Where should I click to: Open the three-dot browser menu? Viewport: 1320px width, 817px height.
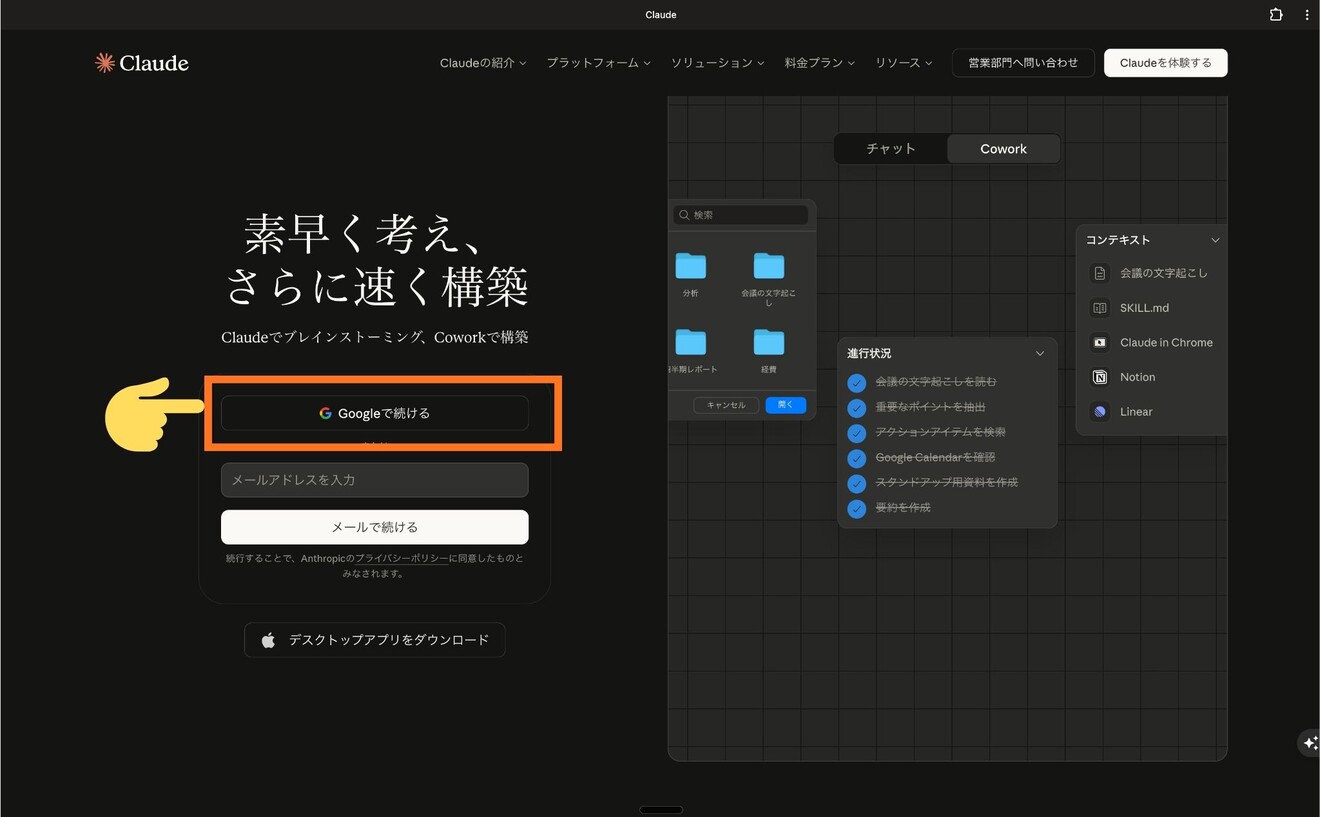pos(1307,15)
